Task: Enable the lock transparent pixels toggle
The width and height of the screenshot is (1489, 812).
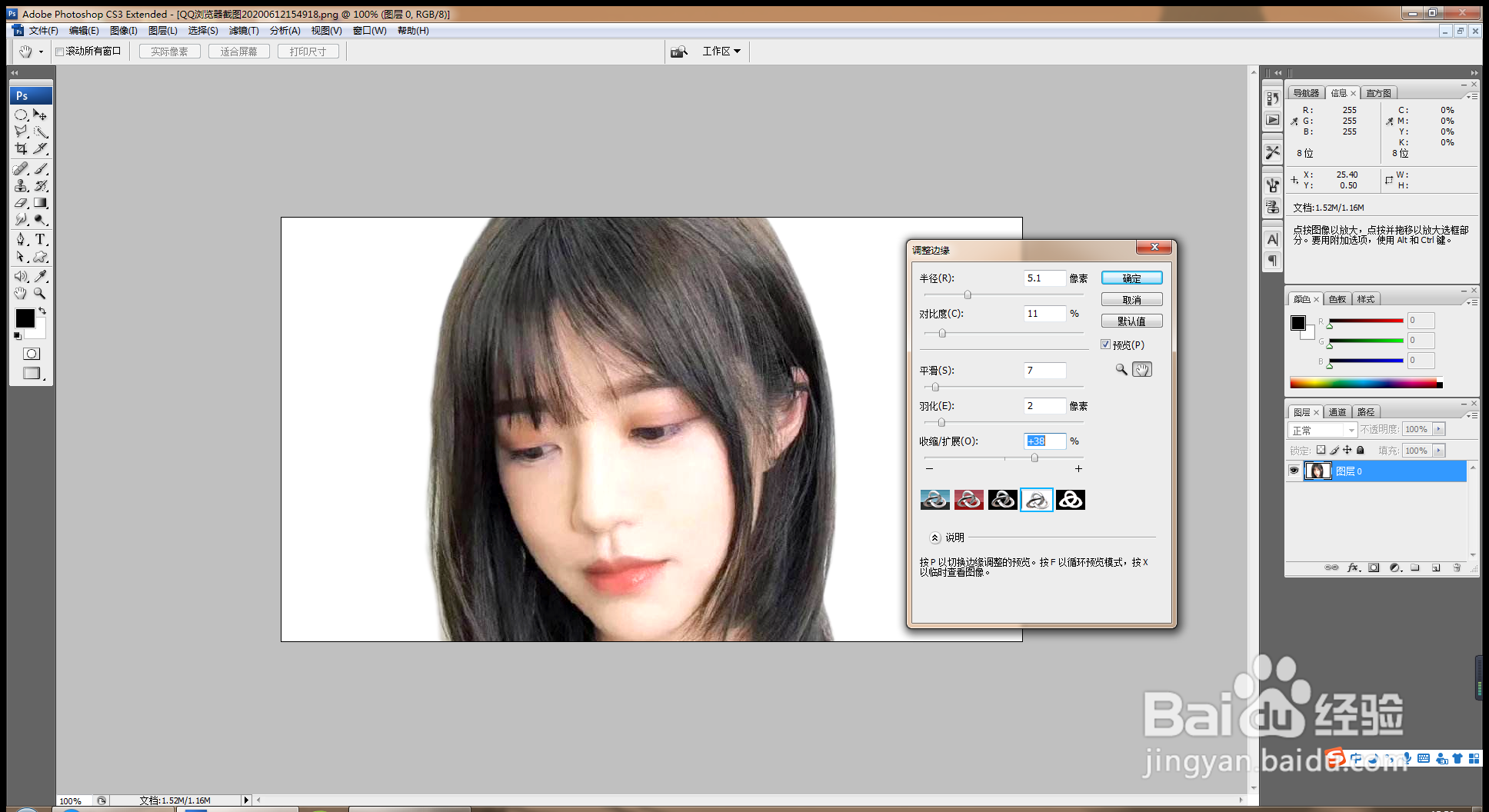Action: tap(1321, 450)
